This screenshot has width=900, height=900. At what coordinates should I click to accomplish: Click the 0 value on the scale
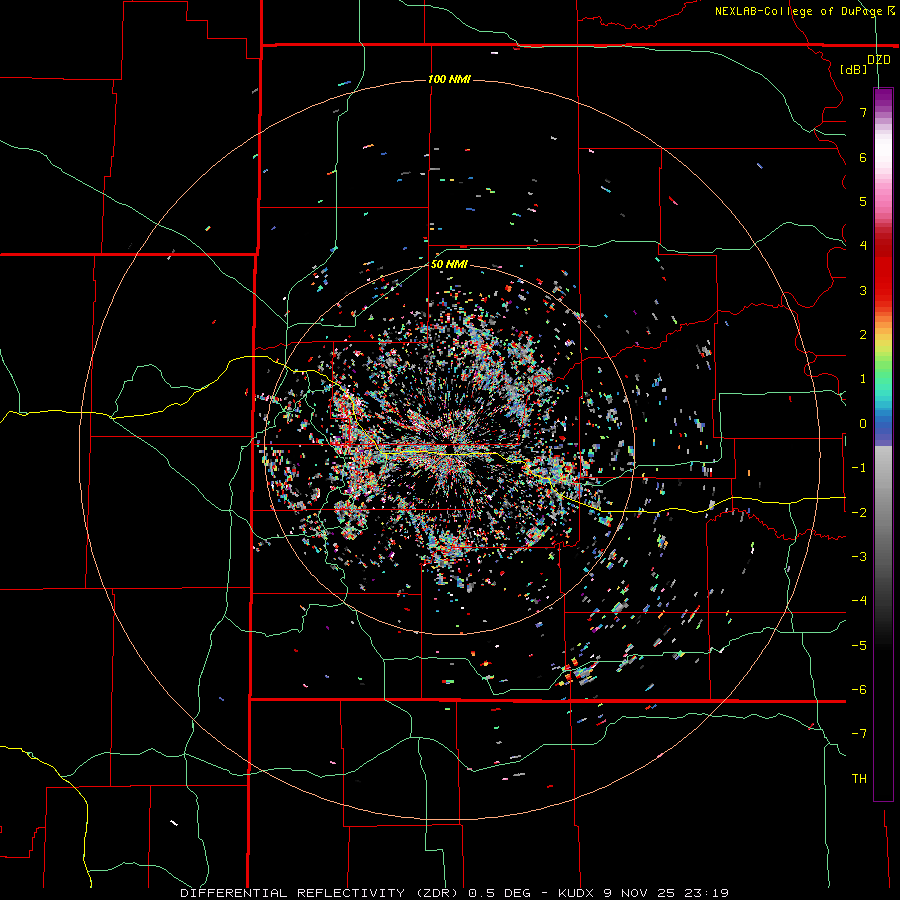click(x=863, y=424)
